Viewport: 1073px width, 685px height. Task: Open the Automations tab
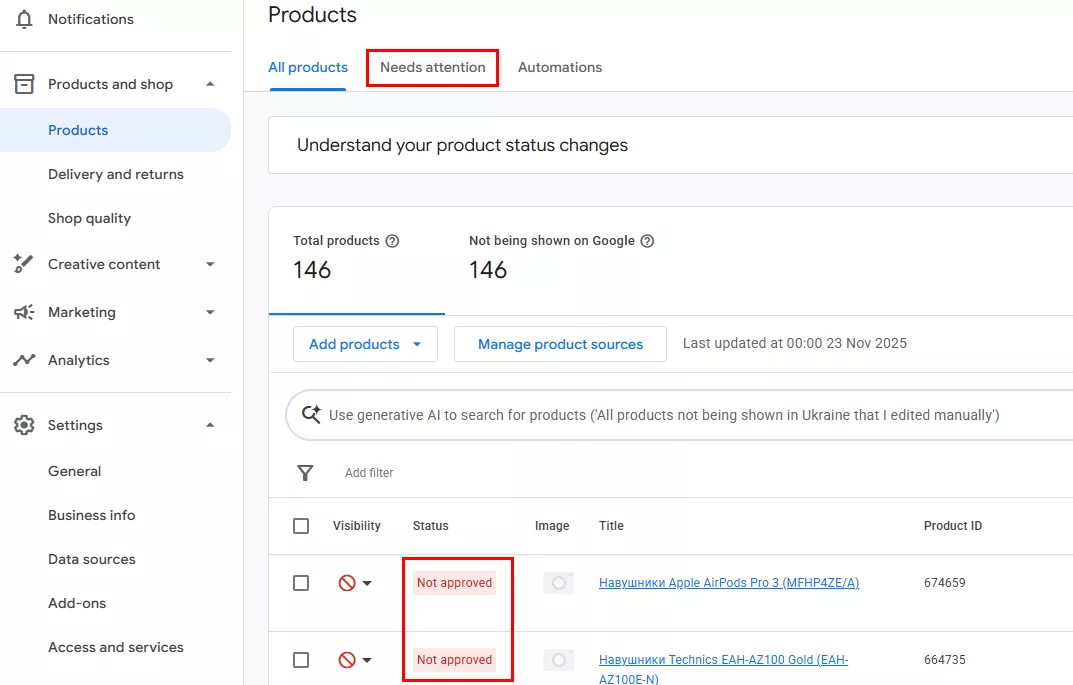(559, 68)
